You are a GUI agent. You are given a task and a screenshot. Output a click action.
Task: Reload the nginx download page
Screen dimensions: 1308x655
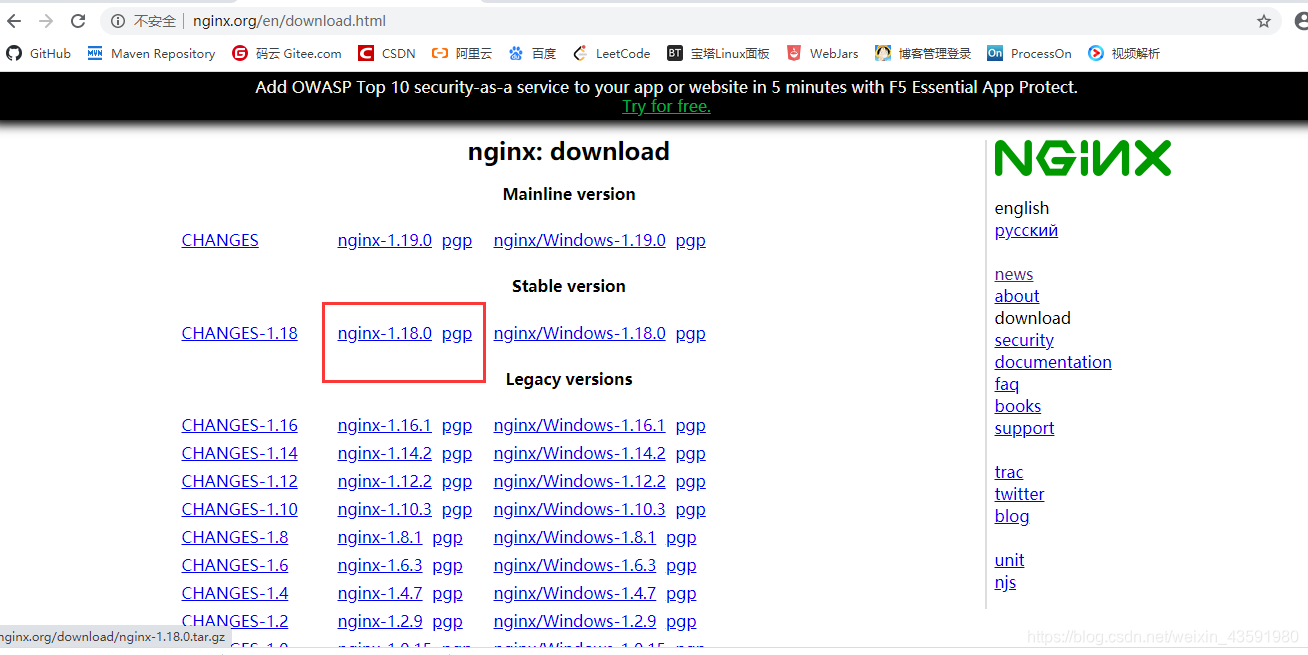tap(78, 21)
